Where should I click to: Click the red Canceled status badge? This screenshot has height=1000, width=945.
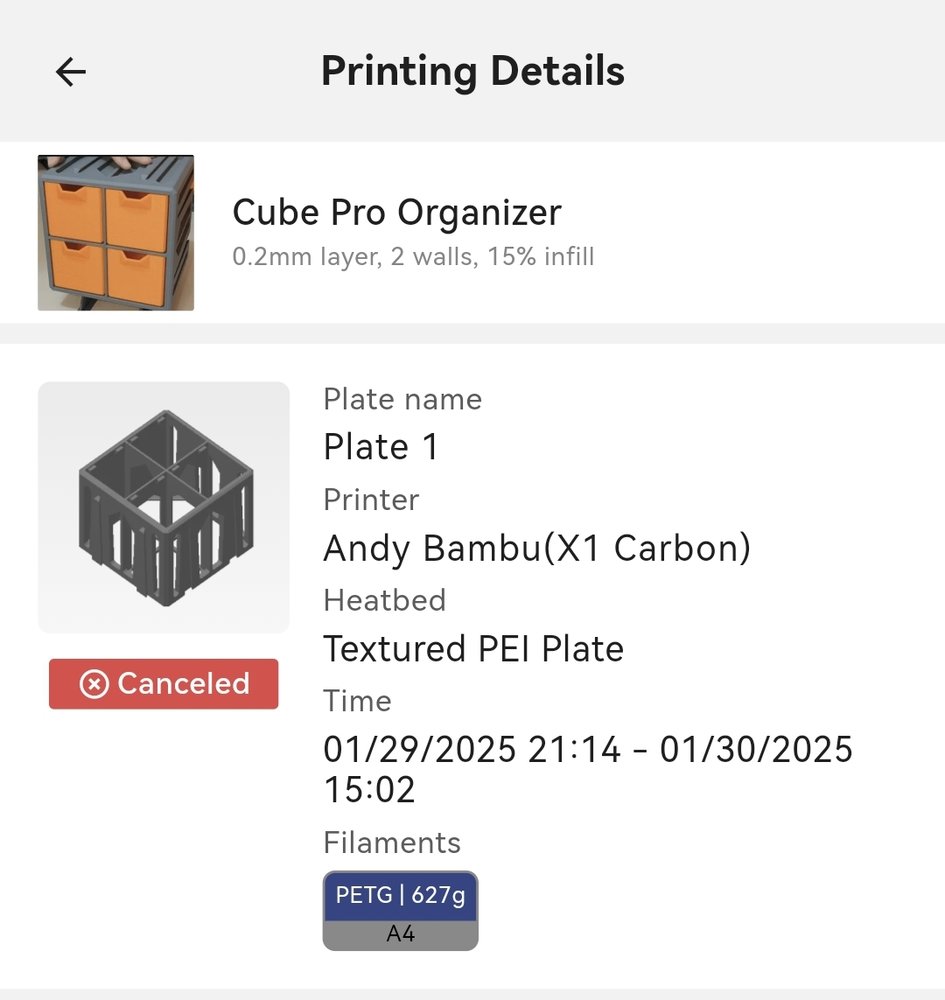pyautogui.click(x=164, y=684)
